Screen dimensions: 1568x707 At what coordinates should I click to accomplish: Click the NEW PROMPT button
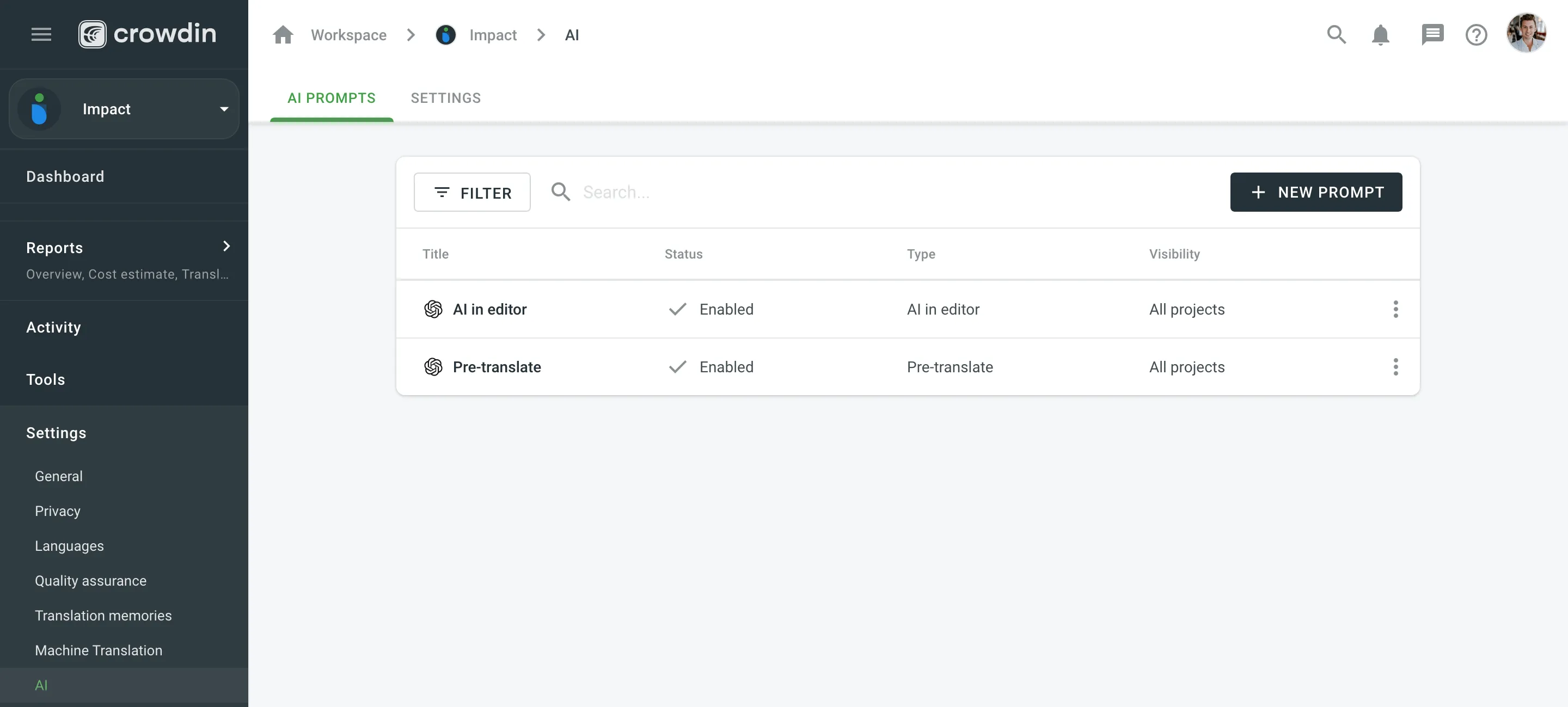tap(1316, 192)
